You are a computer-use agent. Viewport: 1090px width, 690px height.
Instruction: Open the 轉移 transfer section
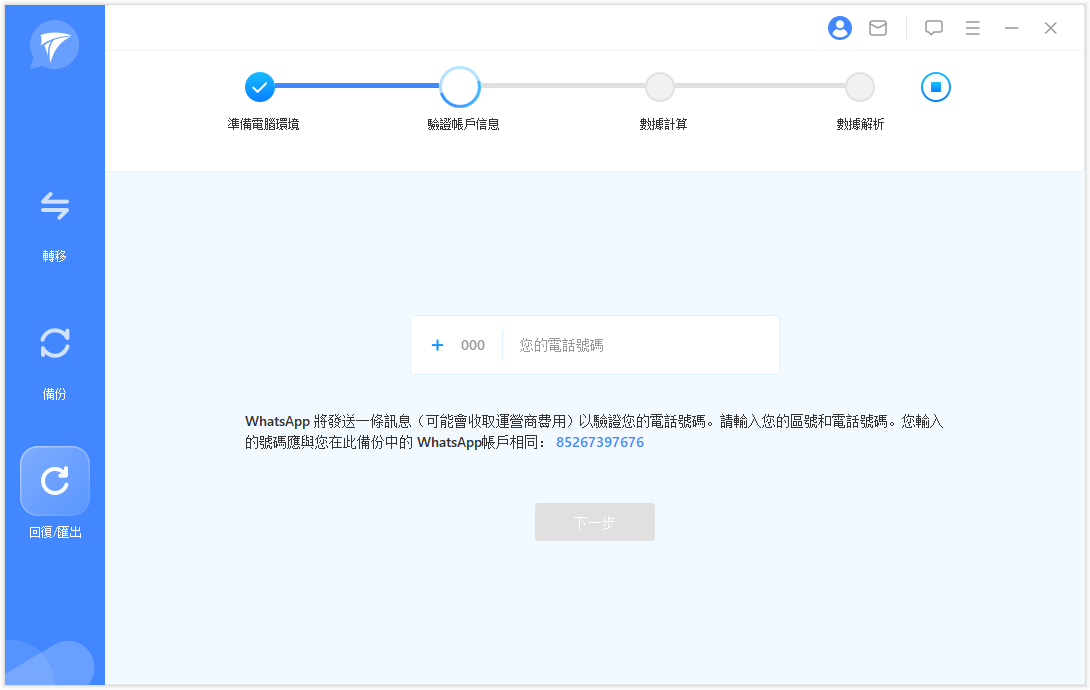tap(55, 206)
